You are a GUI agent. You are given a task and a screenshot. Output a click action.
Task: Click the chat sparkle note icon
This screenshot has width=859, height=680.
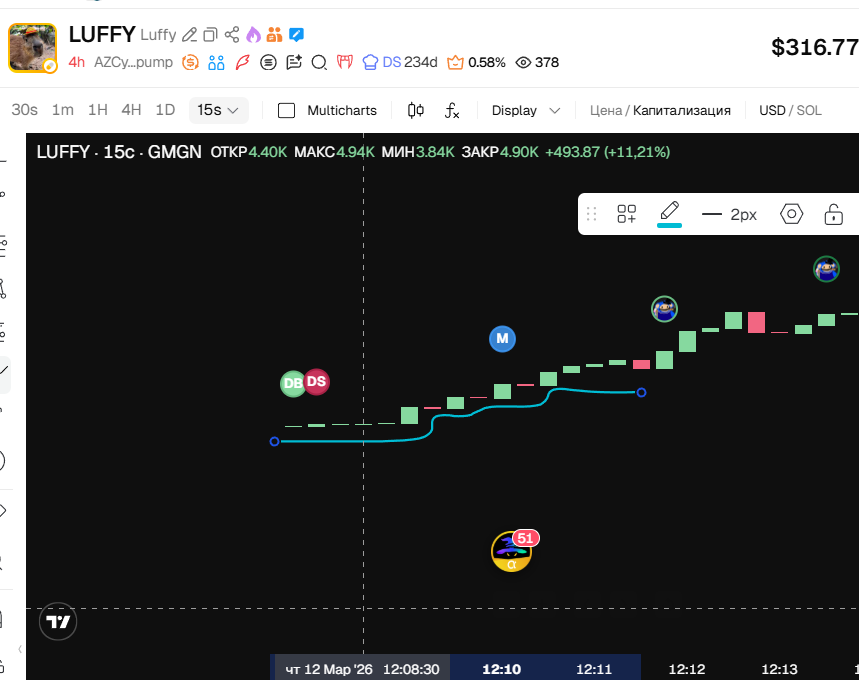point(294,62)
